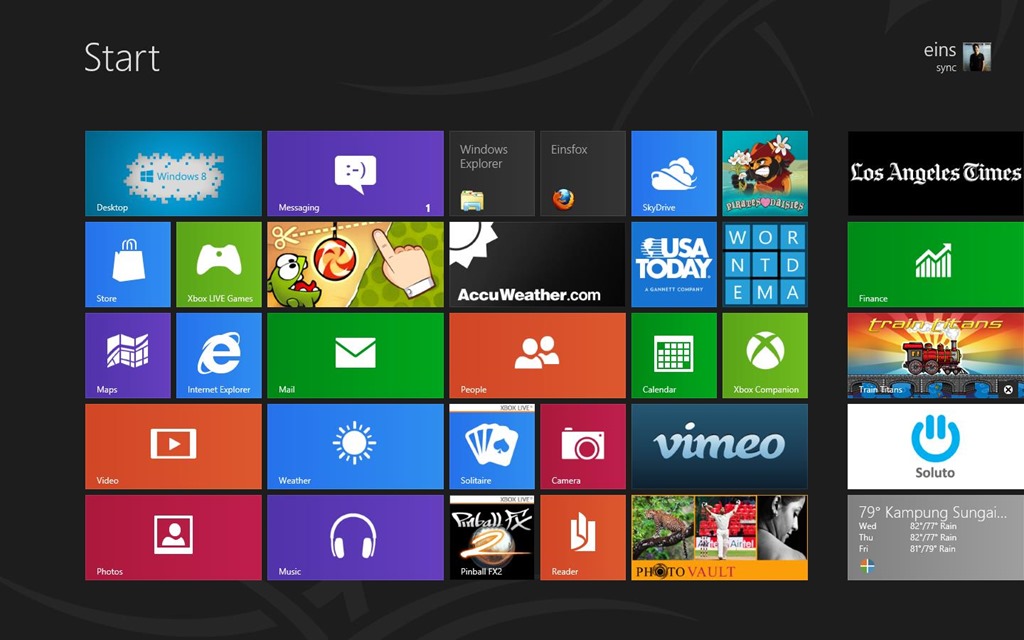Viewport: 1024px width, 640px height.
Task: Launch Internet Explorer tile
Action: point(219,355)
